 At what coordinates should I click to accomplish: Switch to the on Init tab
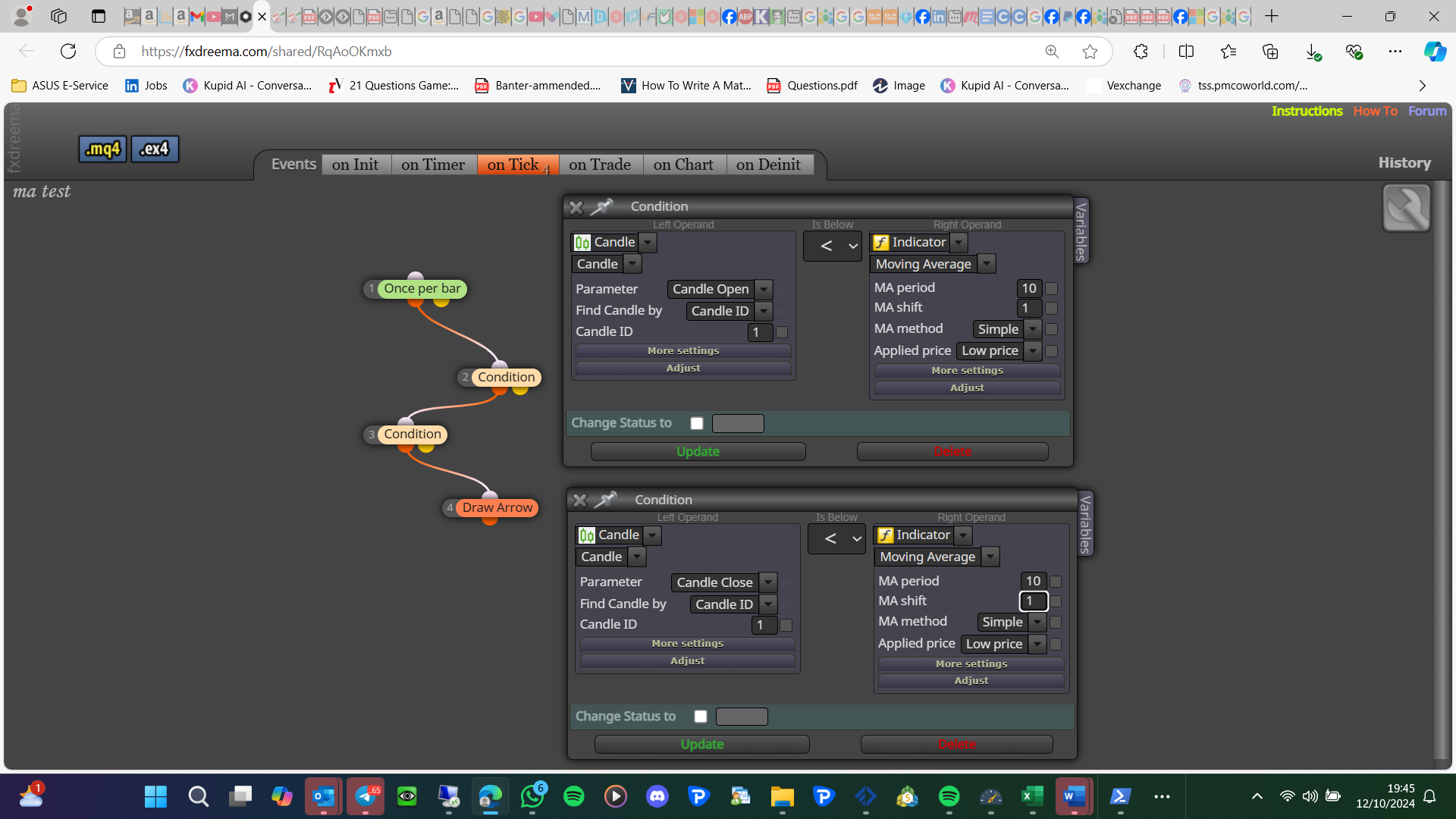tap(355, 165)
